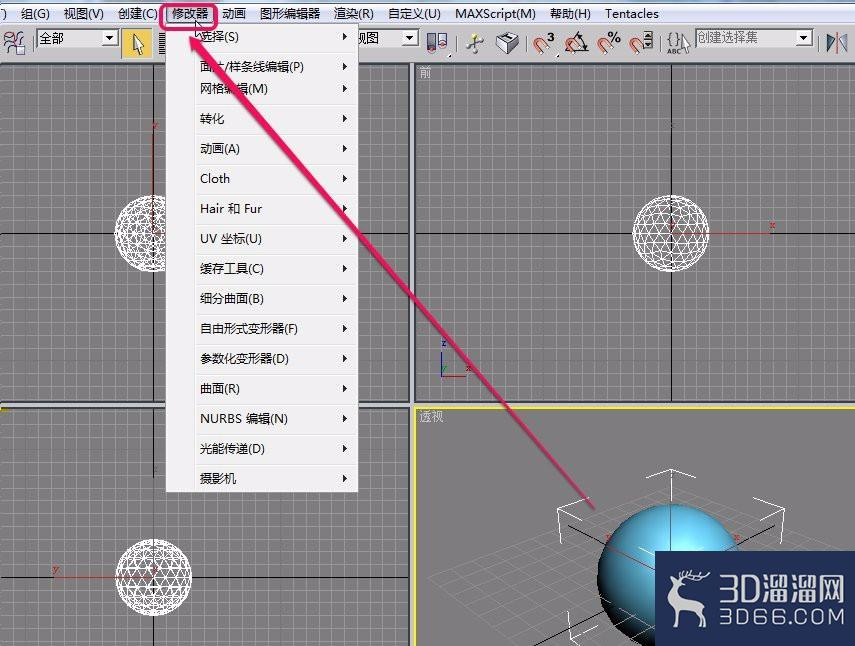This screenshot has height=646, width=855.
Task: Open the 动画 menu in menu bar
Action: coord(234,14)
